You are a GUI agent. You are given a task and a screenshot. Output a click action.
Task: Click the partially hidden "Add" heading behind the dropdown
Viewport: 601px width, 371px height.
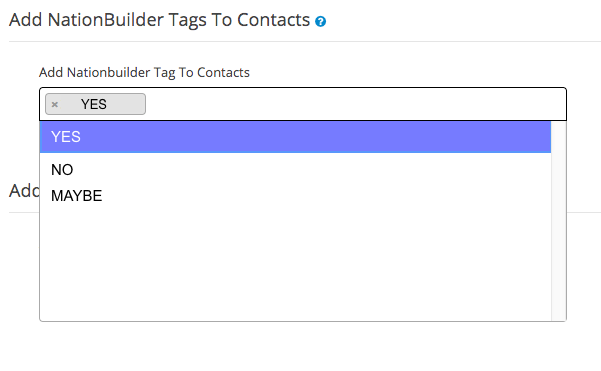point(24,190)
